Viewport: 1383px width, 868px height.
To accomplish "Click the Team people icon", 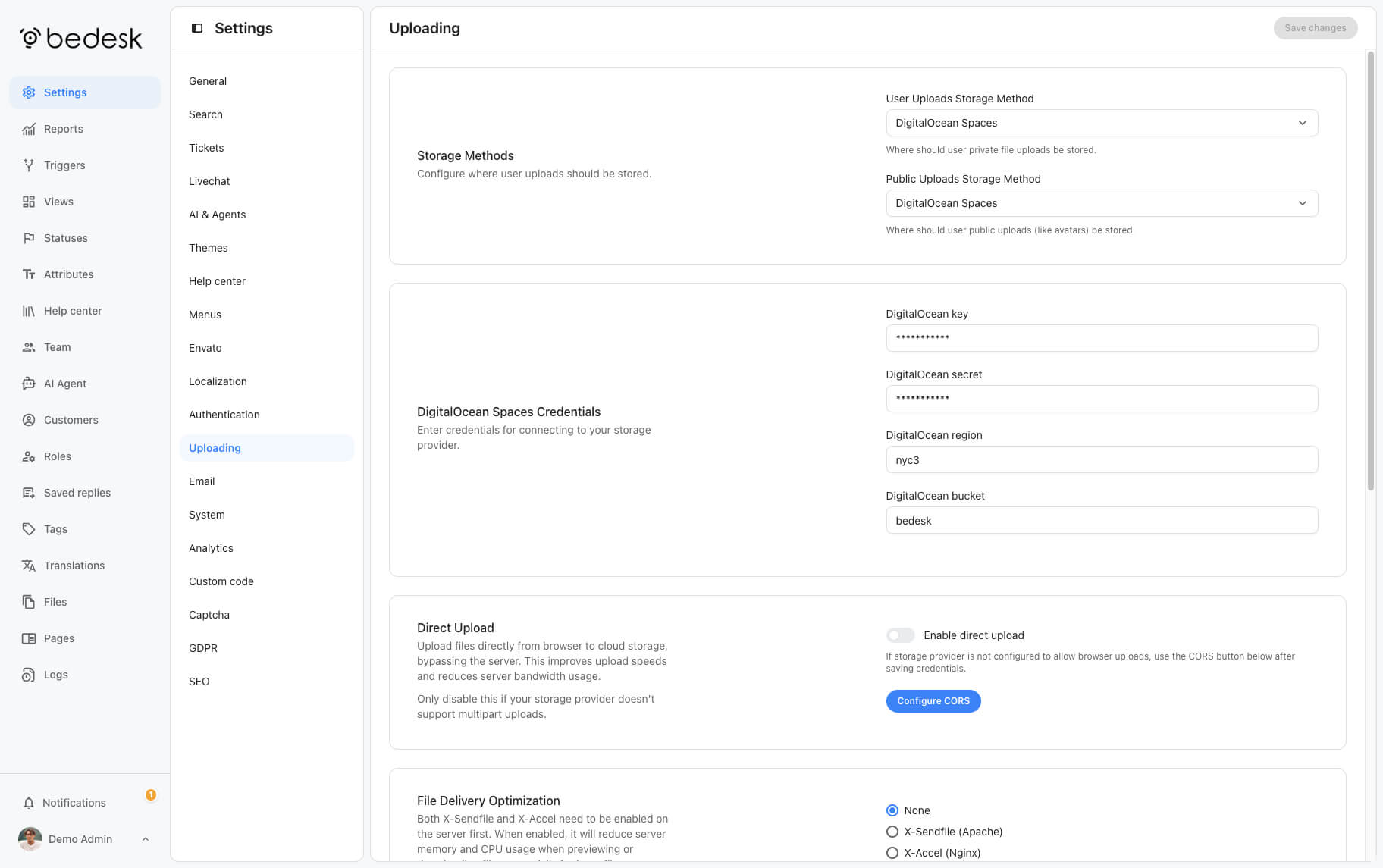I will click(29, 347).
